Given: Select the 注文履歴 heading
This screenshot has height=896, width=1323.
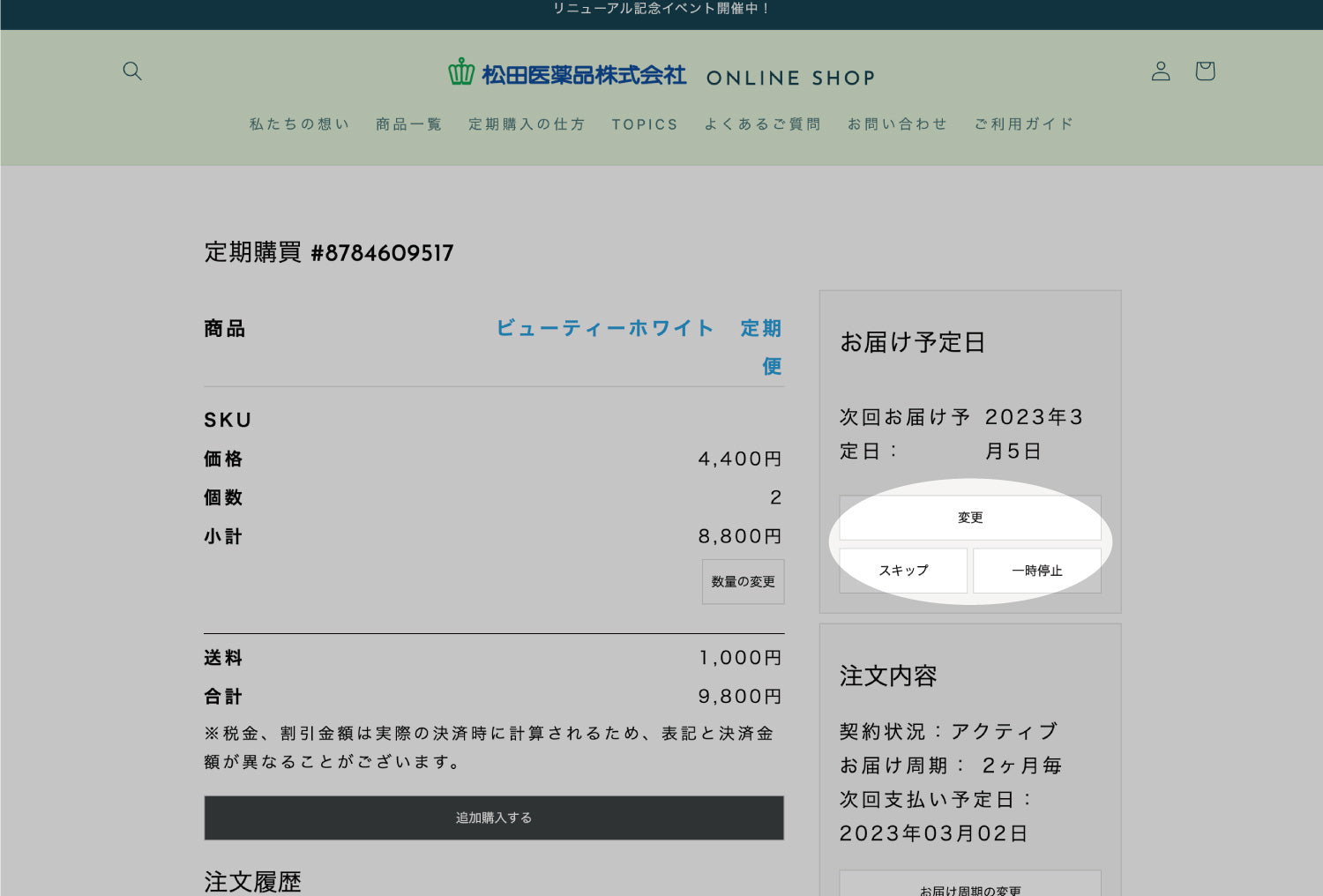Looking at the screenshot, I should 253,882.
